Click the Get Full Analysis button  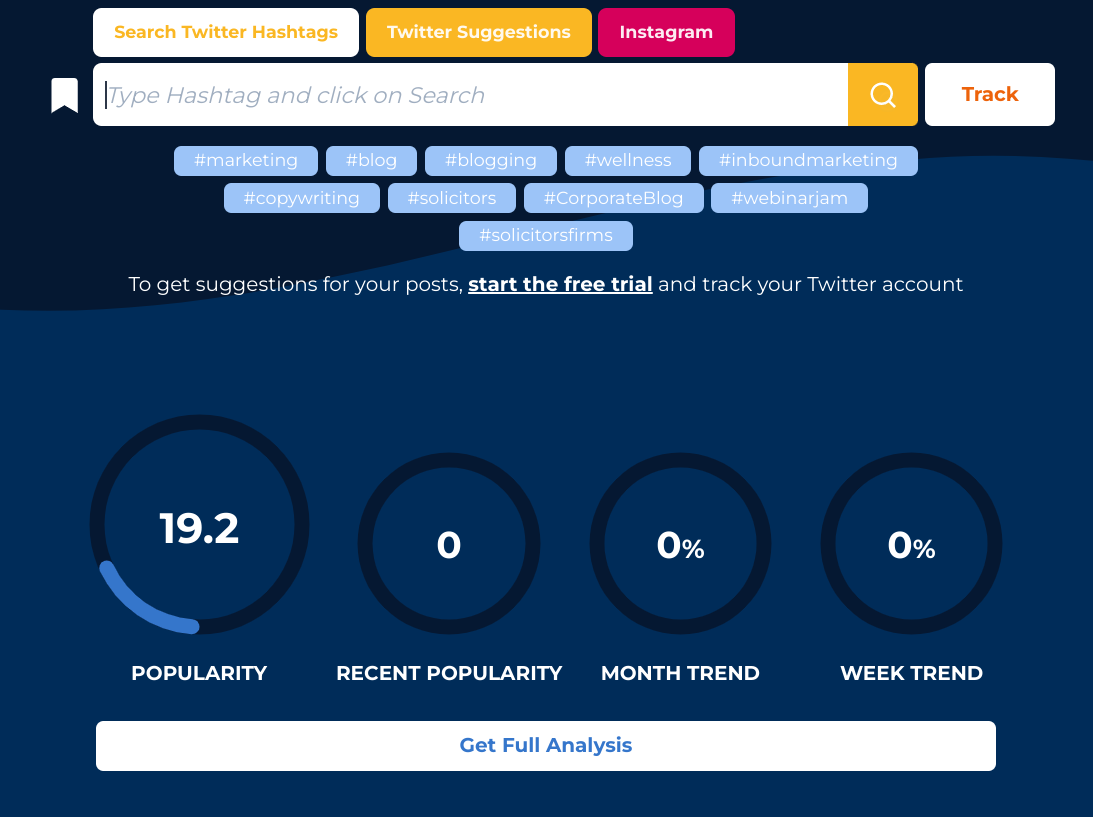tap(546, 746)
